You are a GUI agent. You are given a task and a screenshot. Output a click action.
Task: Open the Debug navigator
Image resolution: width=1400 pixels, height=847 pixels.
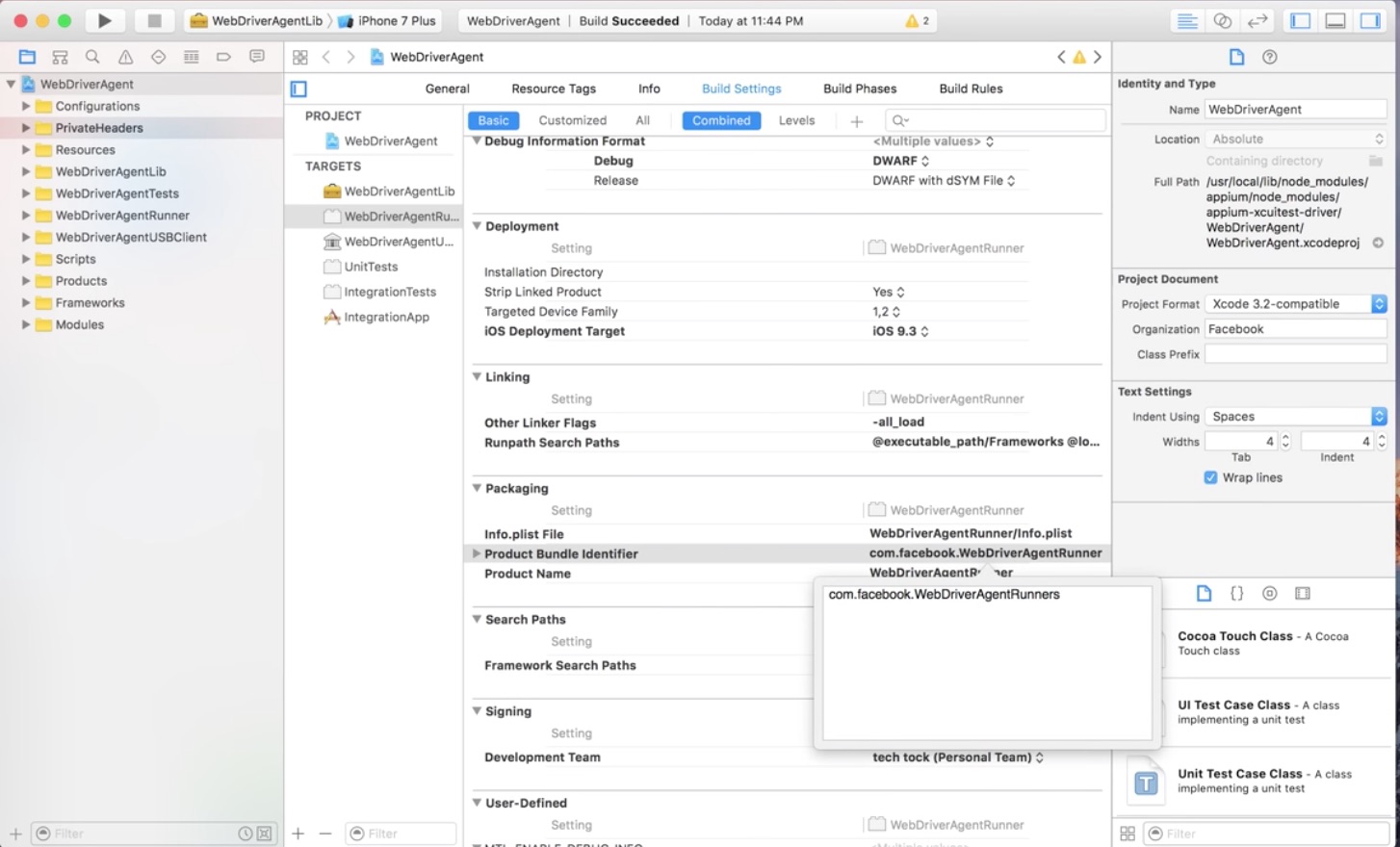[x=191, y=57]
